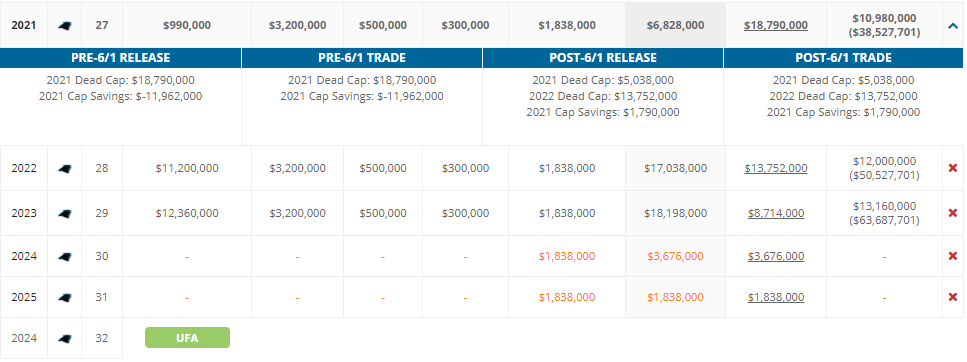The width and height of the screenshot is (967, 362).
Task: Open the $18,790,000 dead cap link
Action: tap(776, 25)
